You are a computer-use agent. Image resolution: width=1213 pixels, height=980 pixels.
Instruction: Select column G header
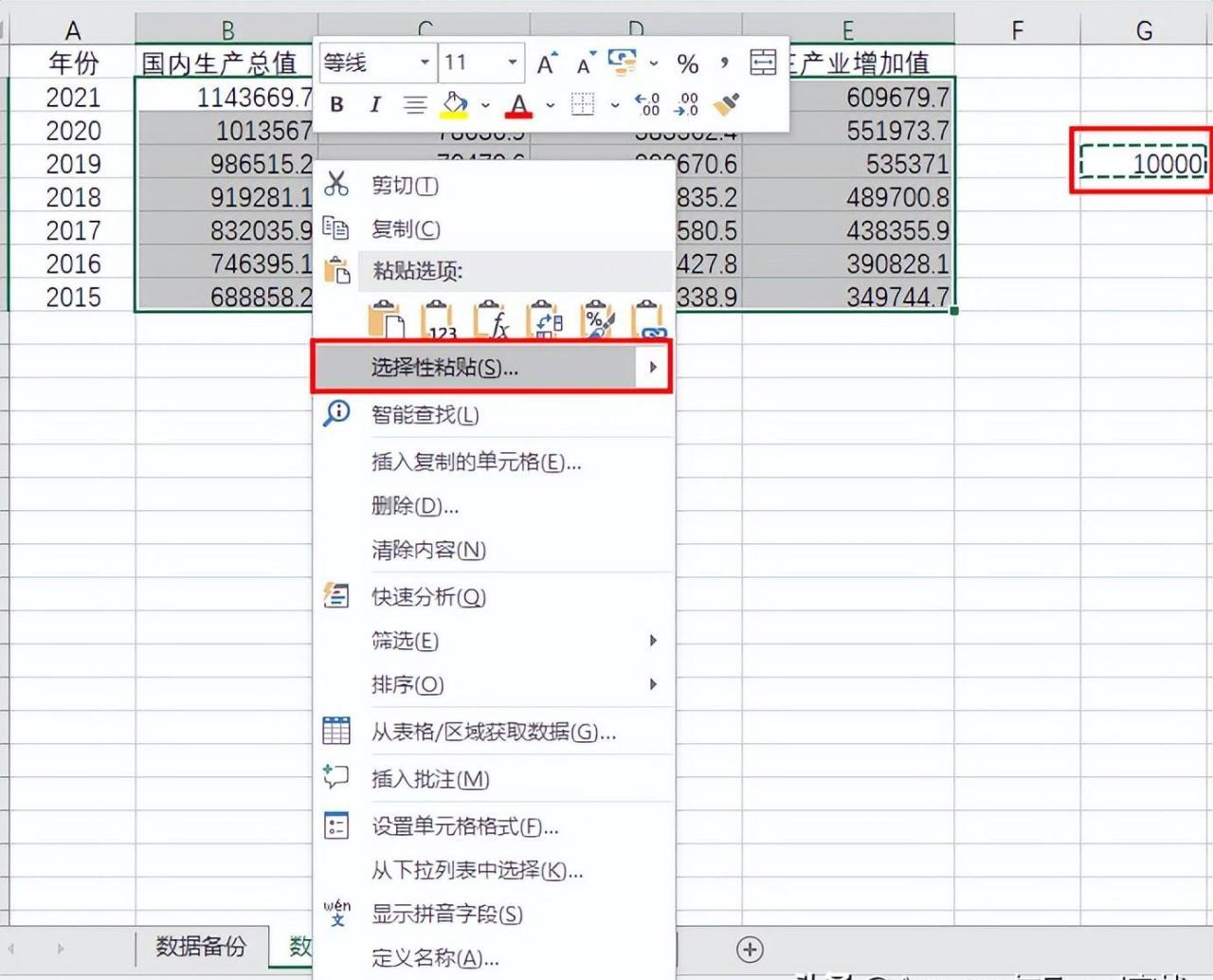coord(1145,29)
